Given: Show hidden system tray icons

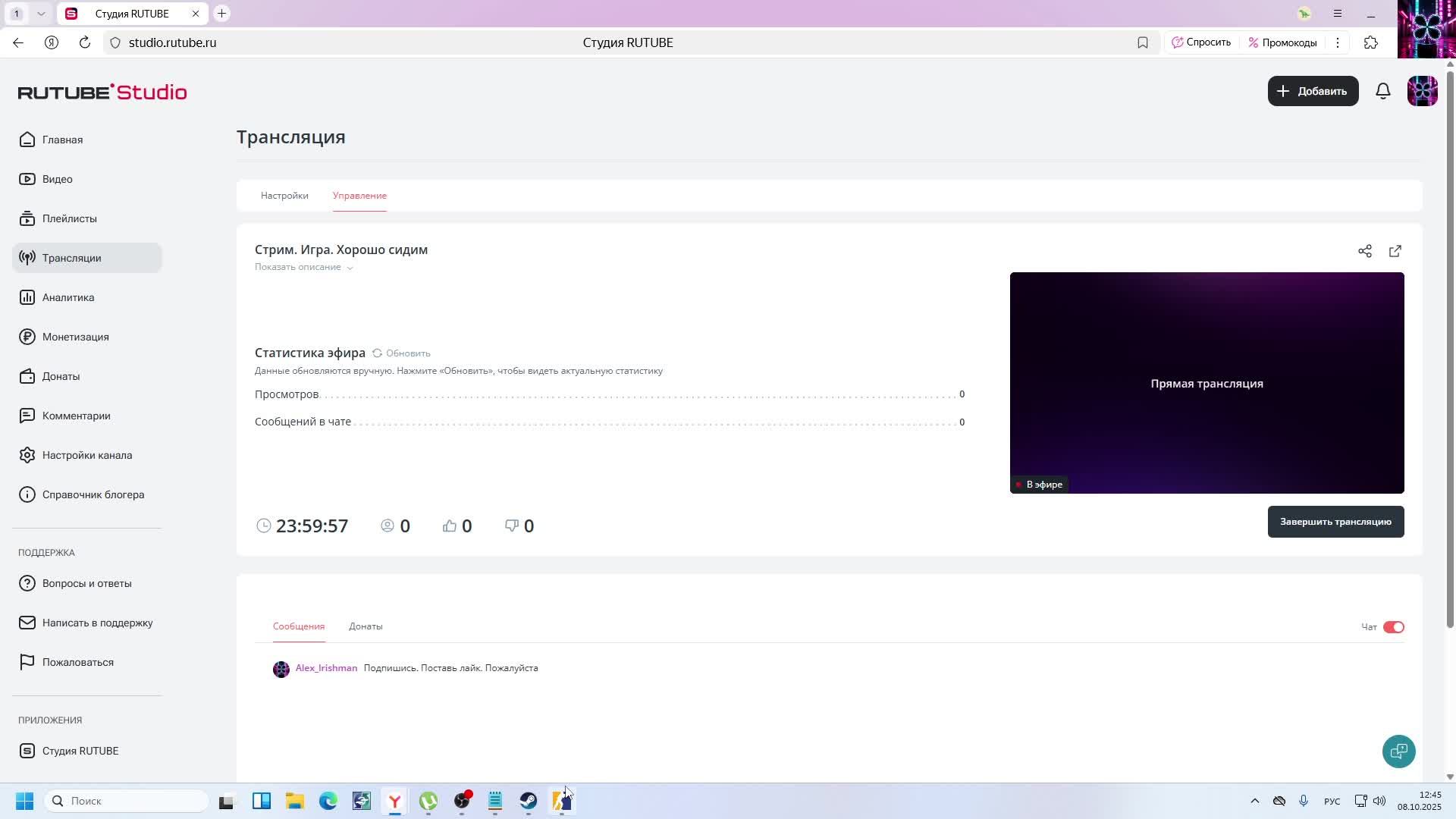Looking at the screenshot, I should tap(1254, 801).
